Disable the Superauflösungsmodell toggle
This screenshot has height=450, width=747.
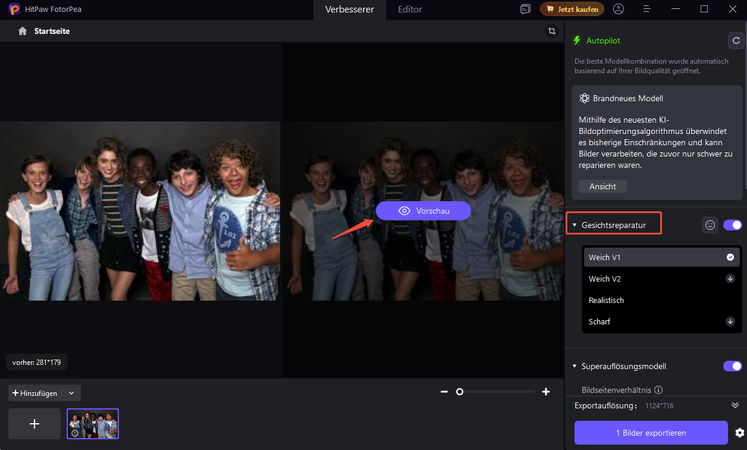point(732,366)
